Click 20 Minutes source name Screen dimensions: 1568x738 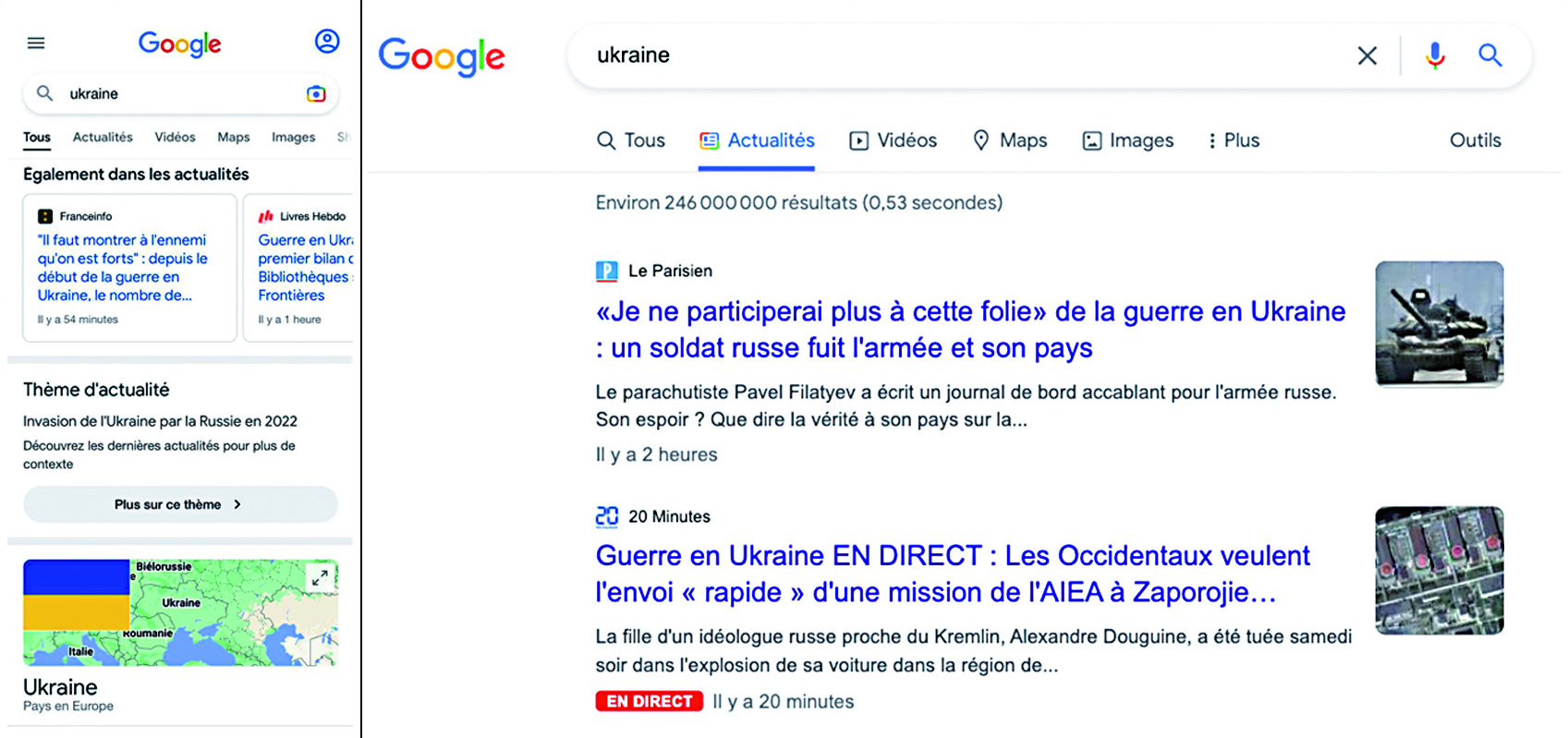coord(669,516)
